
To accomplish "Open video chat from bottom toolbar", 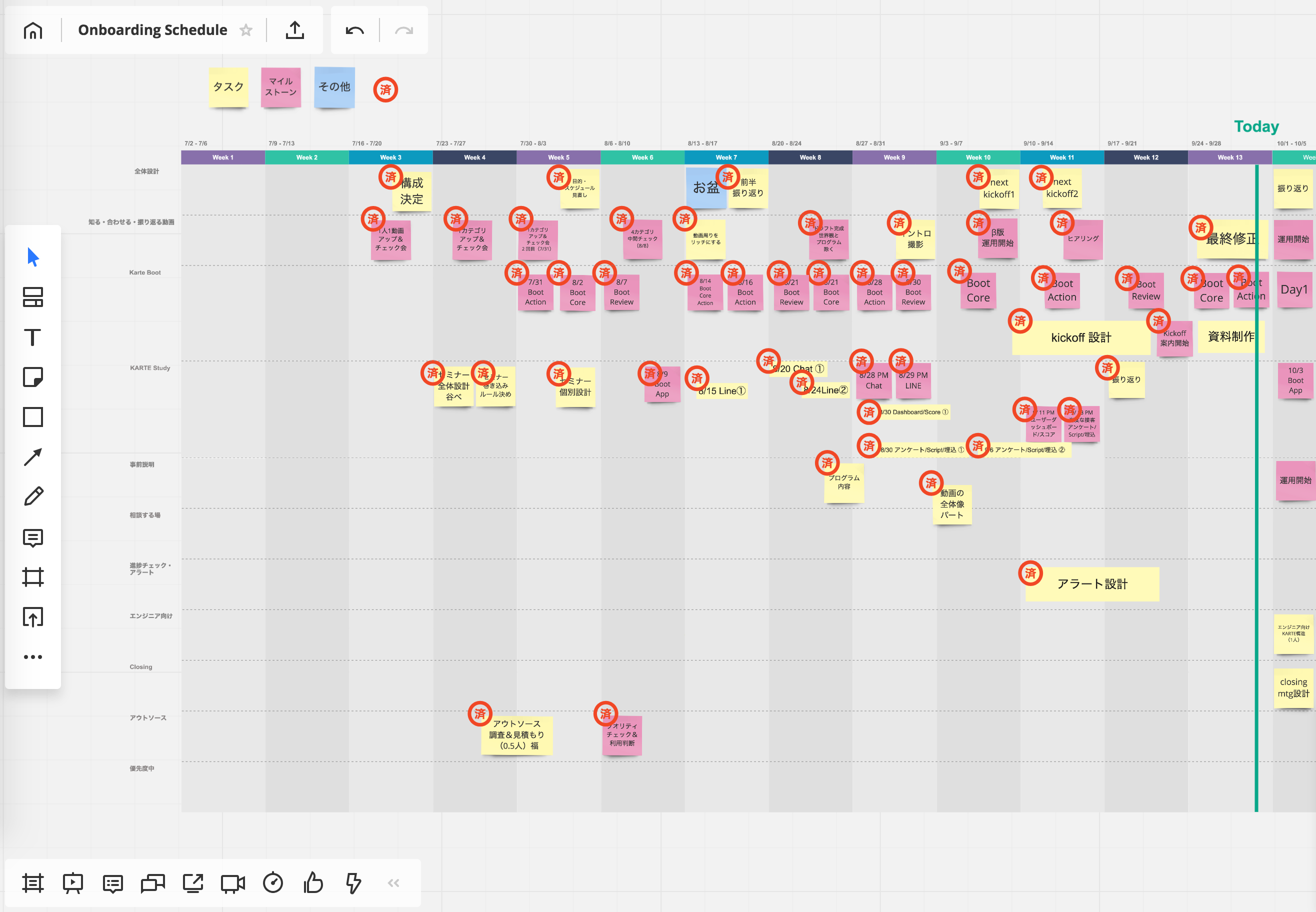I will pyautogui.click(x=232, y=883).
